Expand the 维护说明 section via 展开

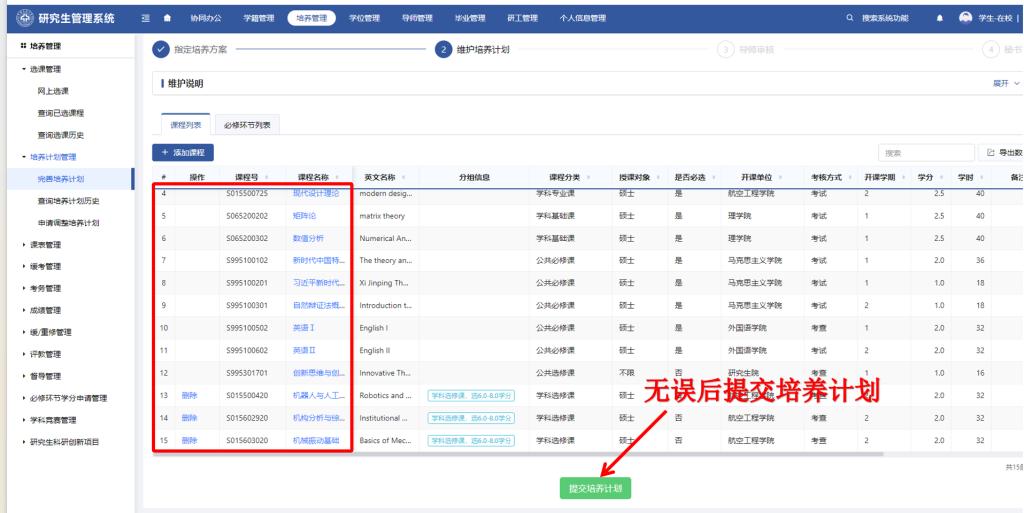[1004, 83]
